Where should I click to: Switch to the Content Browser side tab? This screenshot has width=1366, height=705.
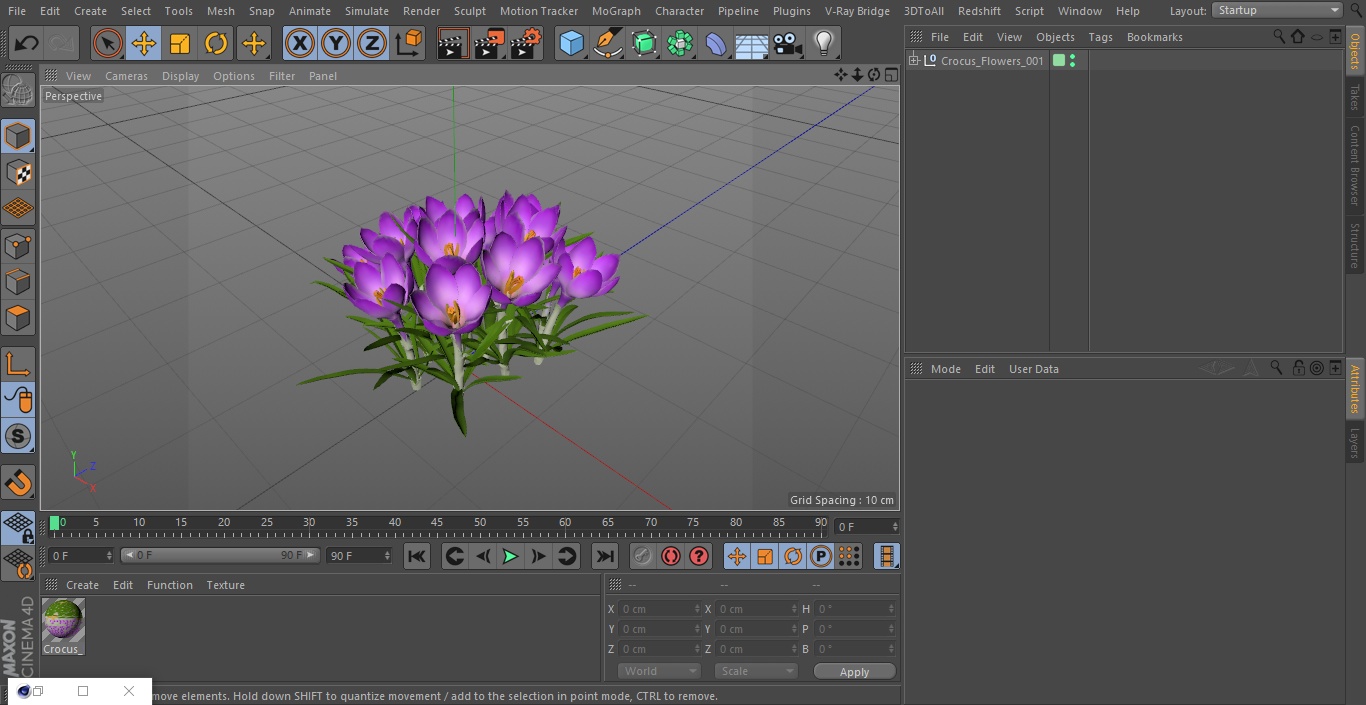pos(1355,166)
